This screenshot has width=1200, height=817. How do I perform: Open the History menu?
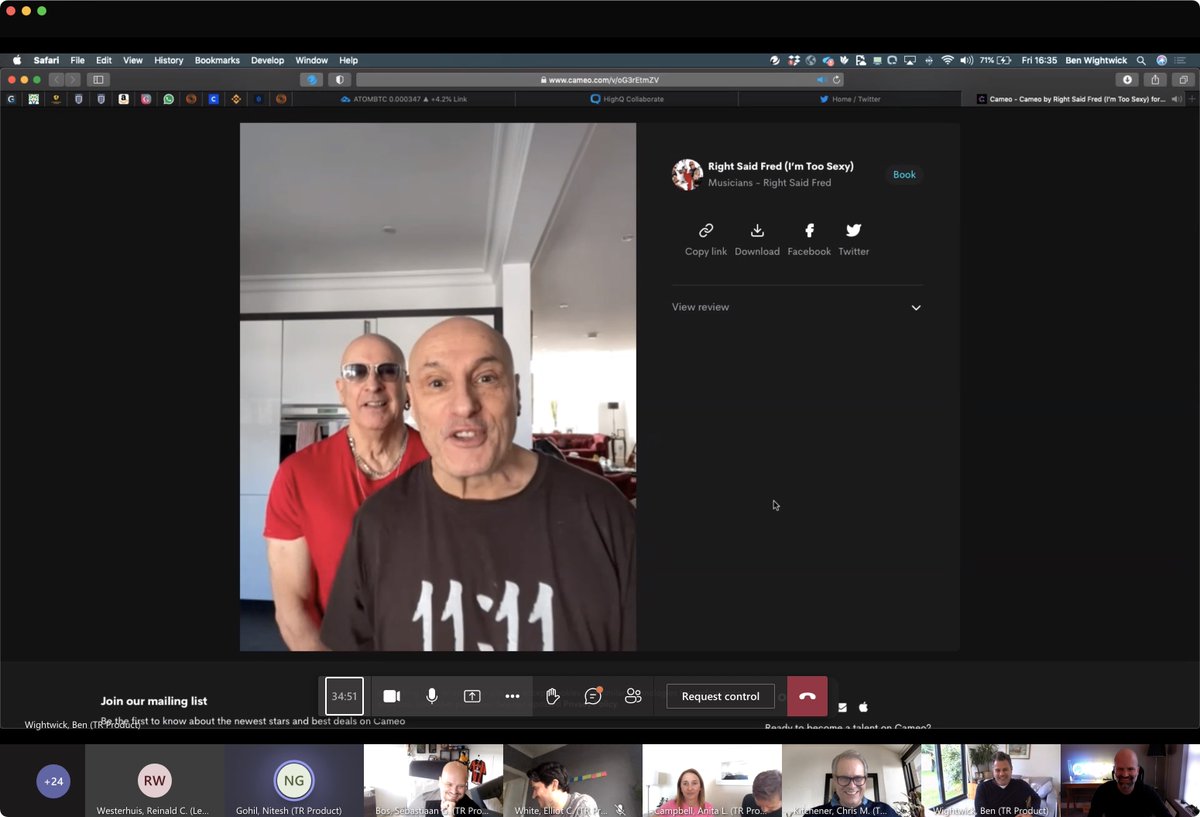coord(169,60)
